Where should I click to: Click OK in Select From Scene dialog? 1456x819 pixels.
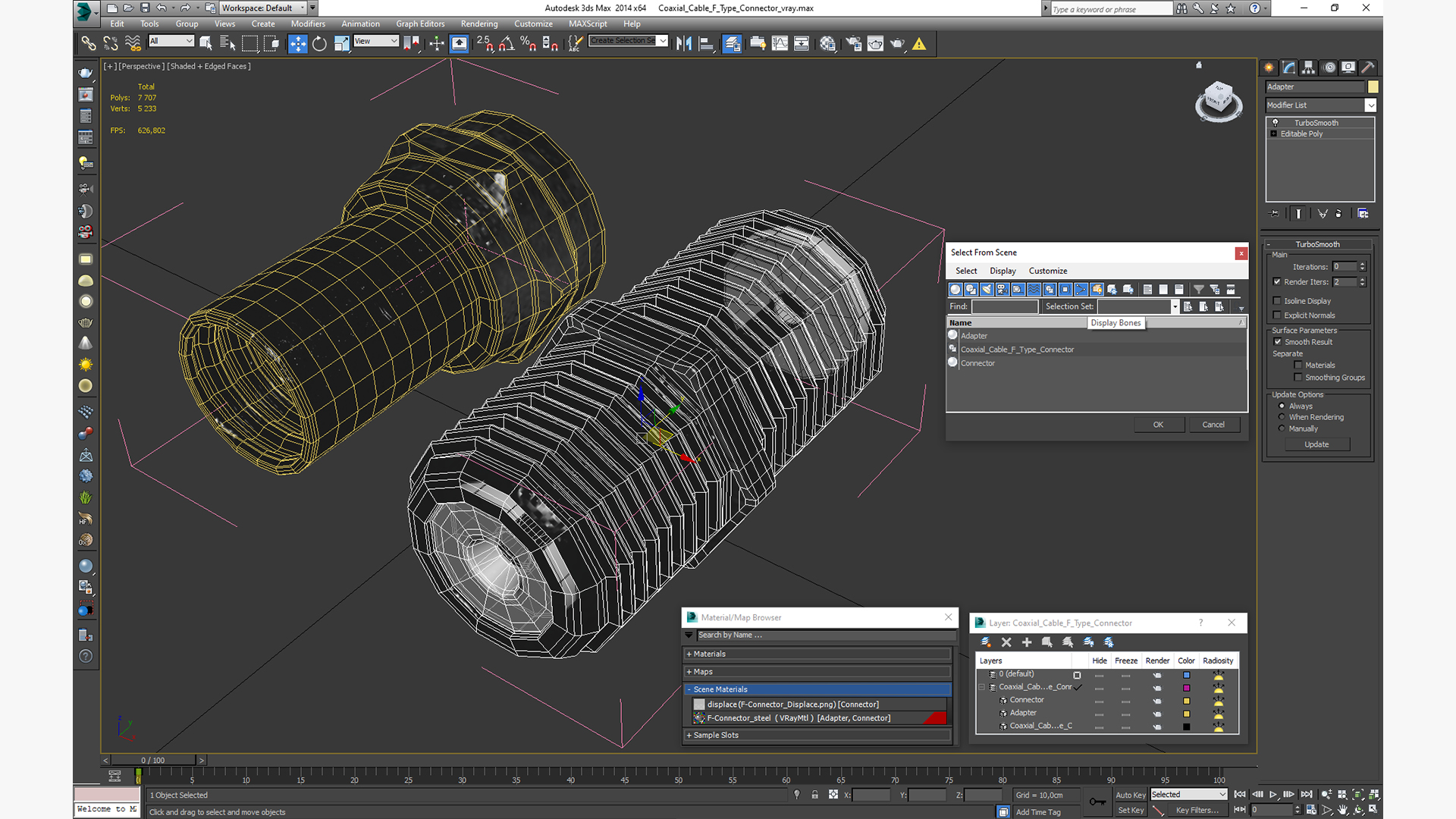[1158, 425]
